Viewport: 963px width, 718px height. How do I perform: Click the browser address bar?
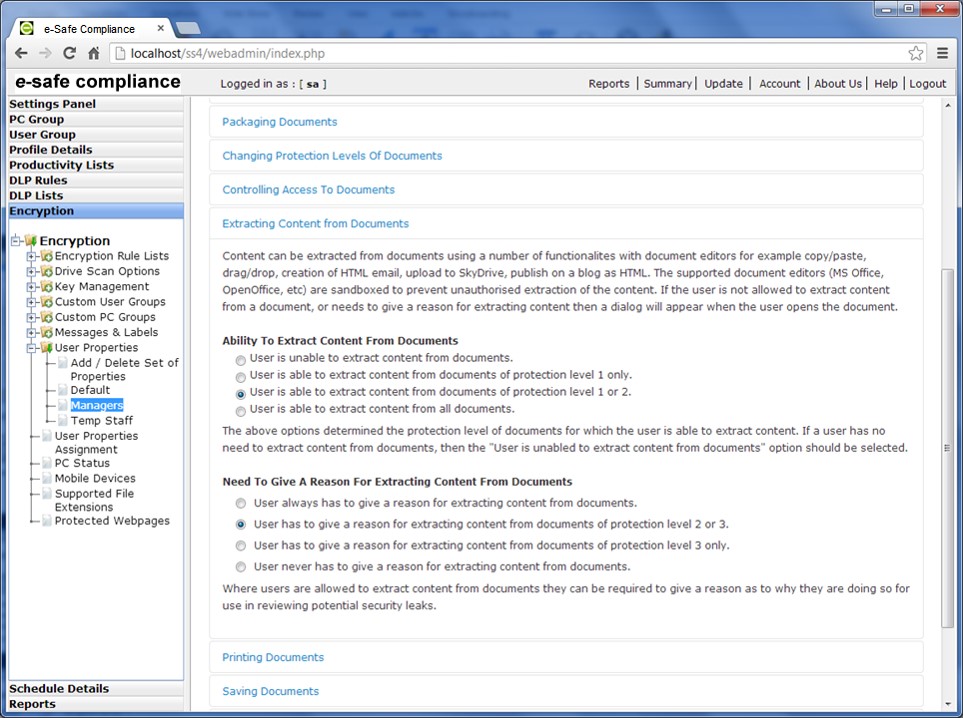(500, 53)
